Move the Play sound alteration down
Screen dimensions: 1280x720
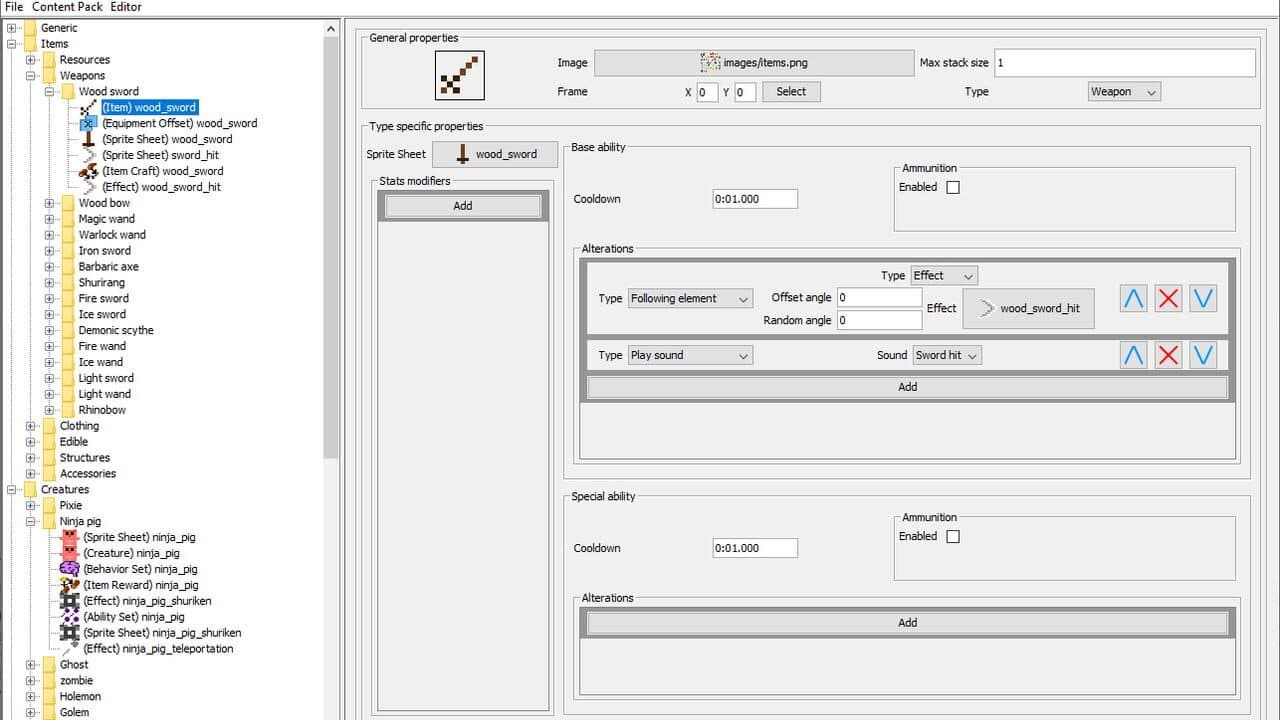point(1203,355)
